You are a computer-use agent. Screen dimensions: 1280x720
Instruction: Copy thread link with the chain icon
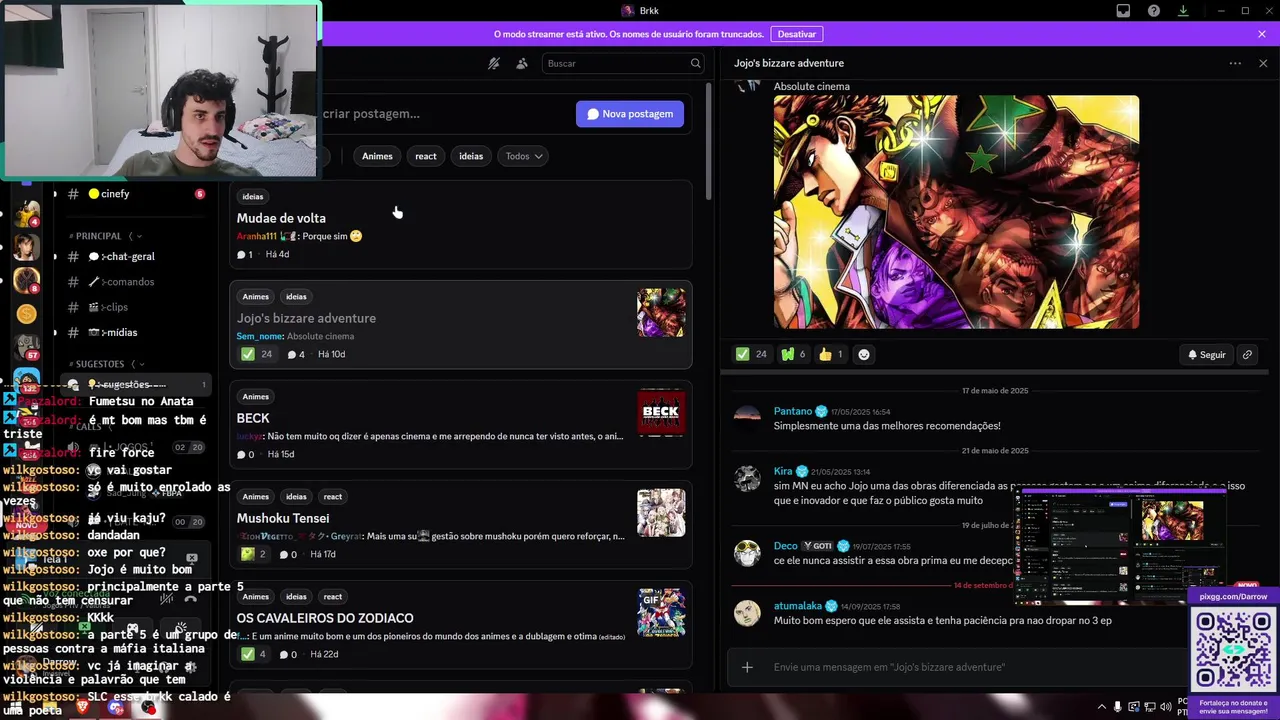click(1247, 355)
